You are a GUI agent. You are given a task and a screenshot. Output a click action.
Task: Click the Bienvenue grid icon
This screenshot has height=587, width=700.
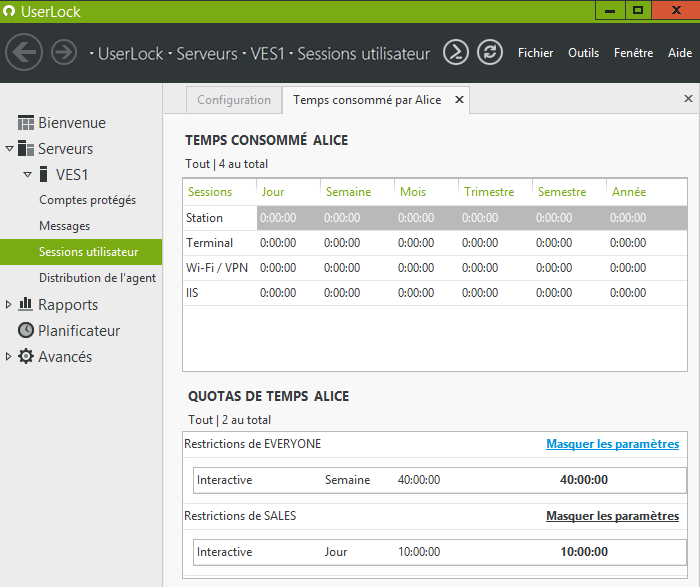(26, 122)
